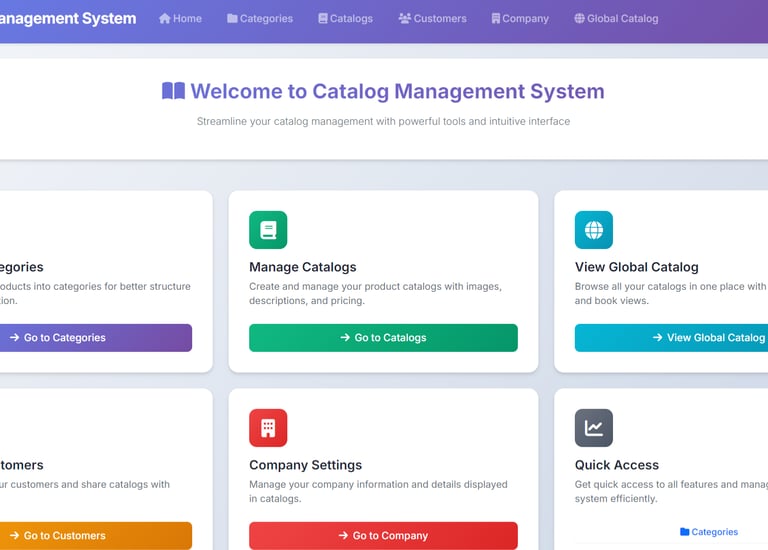Viewport: 768px width, 550px height.
Task: Click the Company Settings card title
Action: coord(306,465)
